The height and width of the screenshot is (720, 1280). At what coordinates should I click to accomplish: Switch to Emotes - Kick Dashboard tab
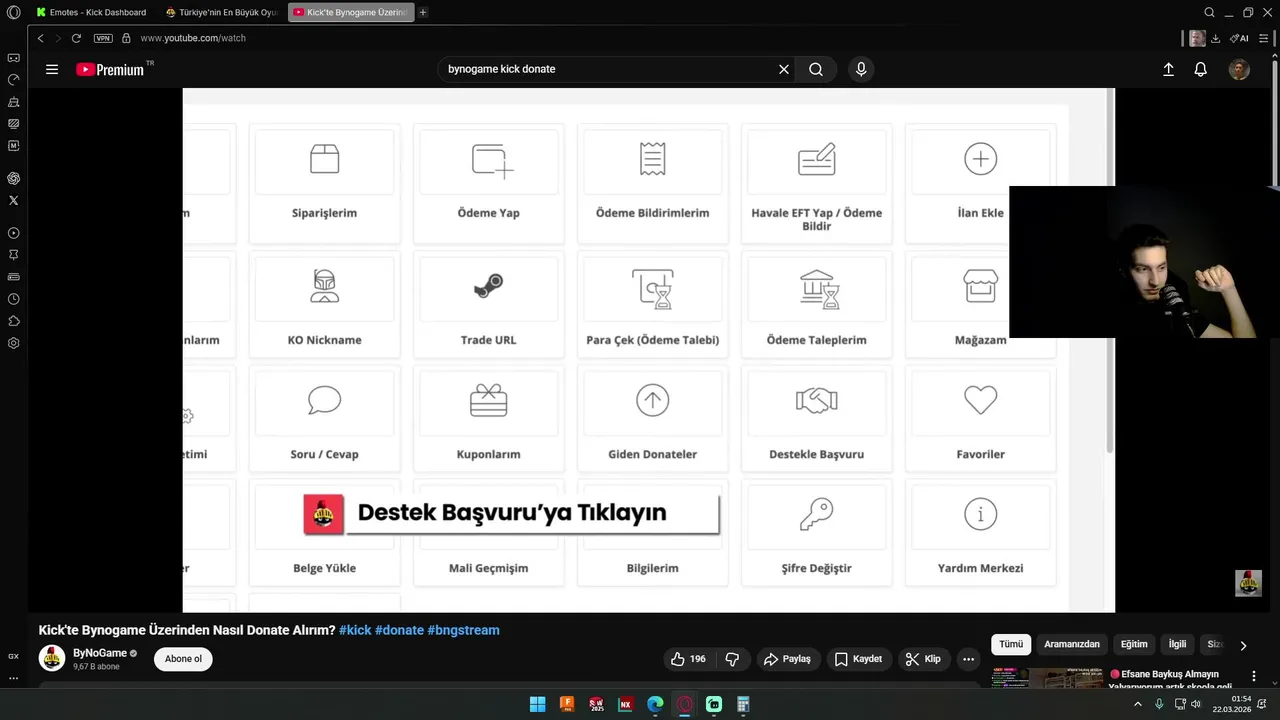[91, 12]
